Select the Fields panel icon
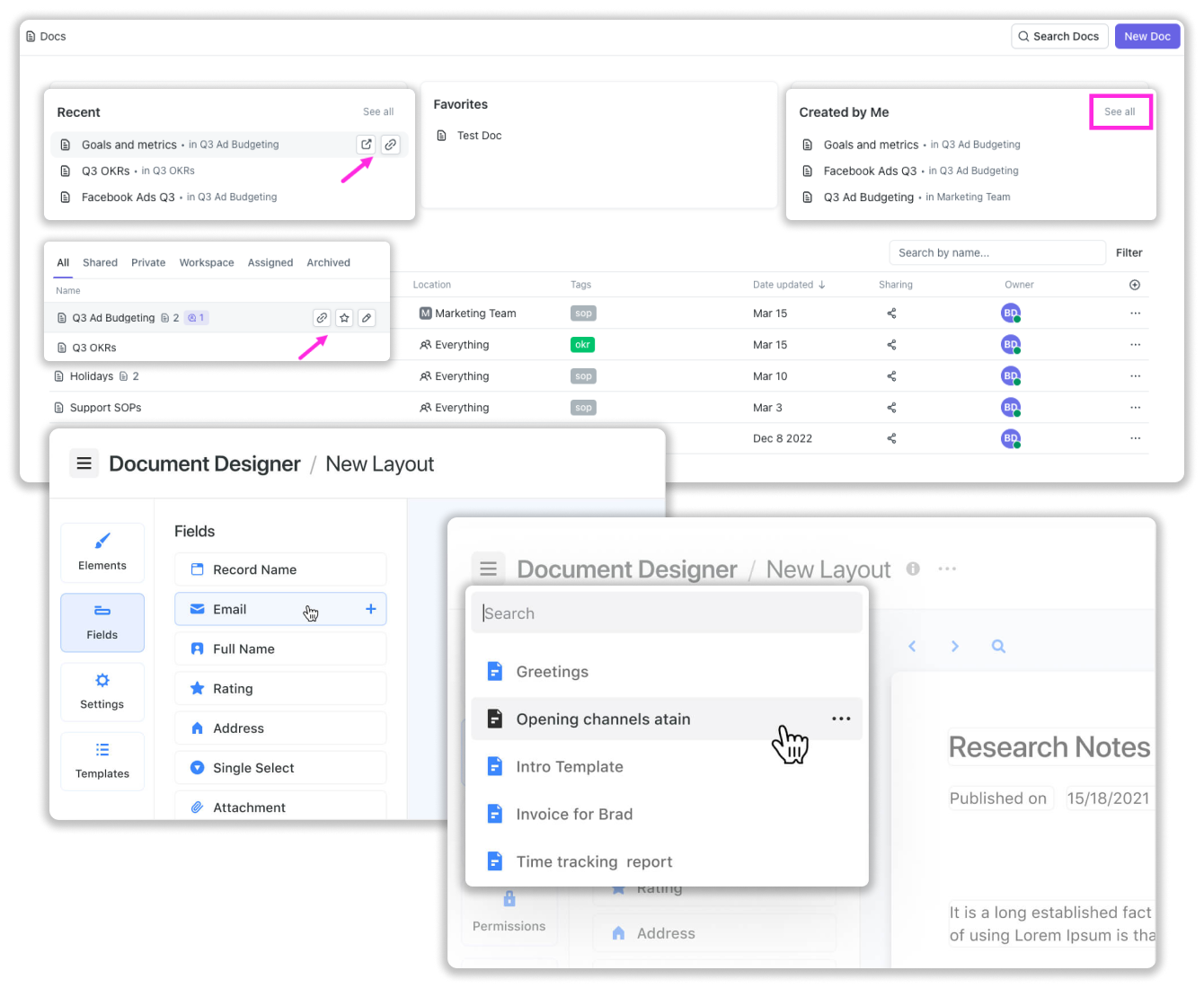Viewport: 1204px width, 988px height. point(102,622)
